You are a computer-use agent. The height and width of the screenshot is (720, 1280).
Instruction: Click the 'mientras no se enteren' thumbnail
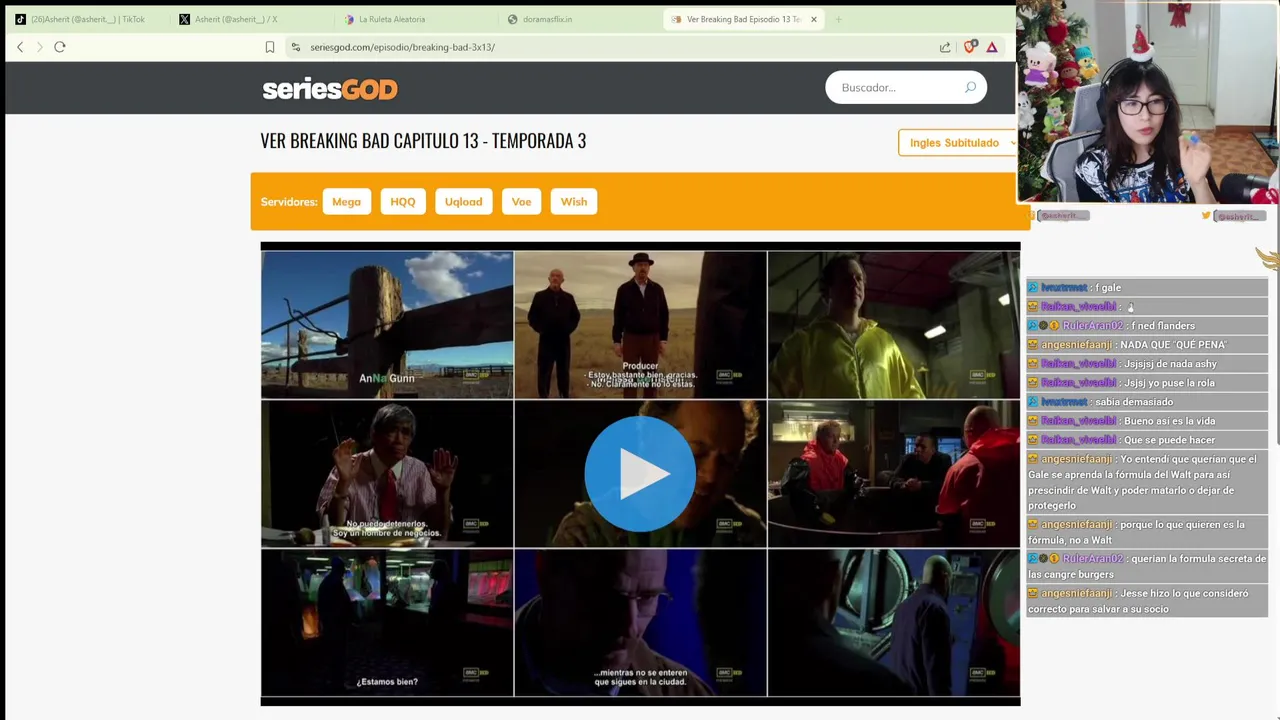640,622
